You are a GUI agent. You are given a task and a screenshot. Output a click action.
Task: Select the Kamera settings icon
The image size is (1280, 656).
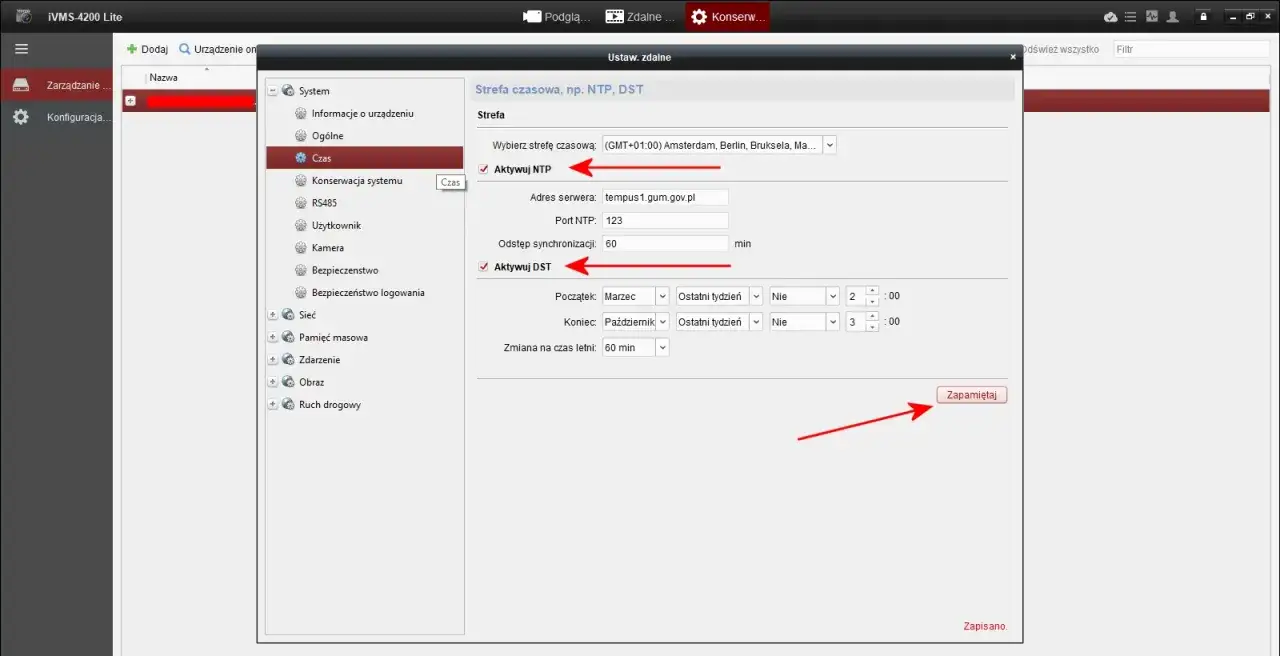[300, 247]
